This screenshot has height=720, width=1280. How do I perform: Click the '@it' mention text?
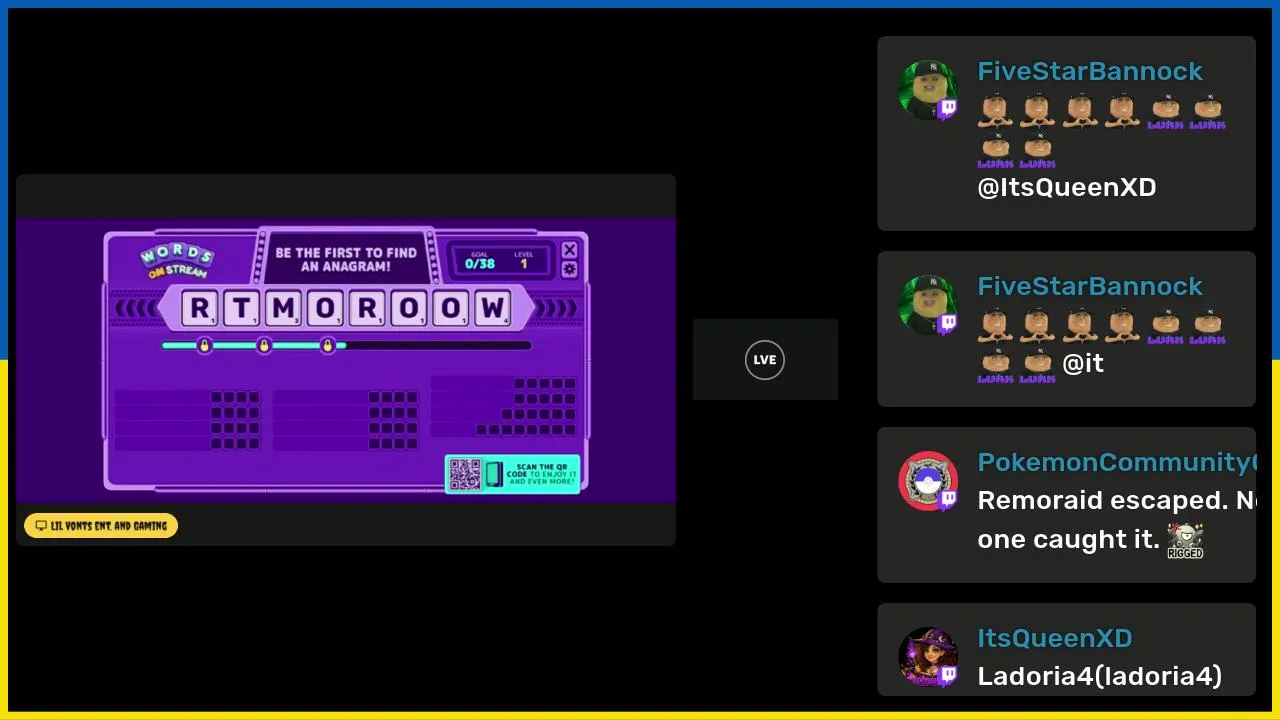(x=1083, y=363)
